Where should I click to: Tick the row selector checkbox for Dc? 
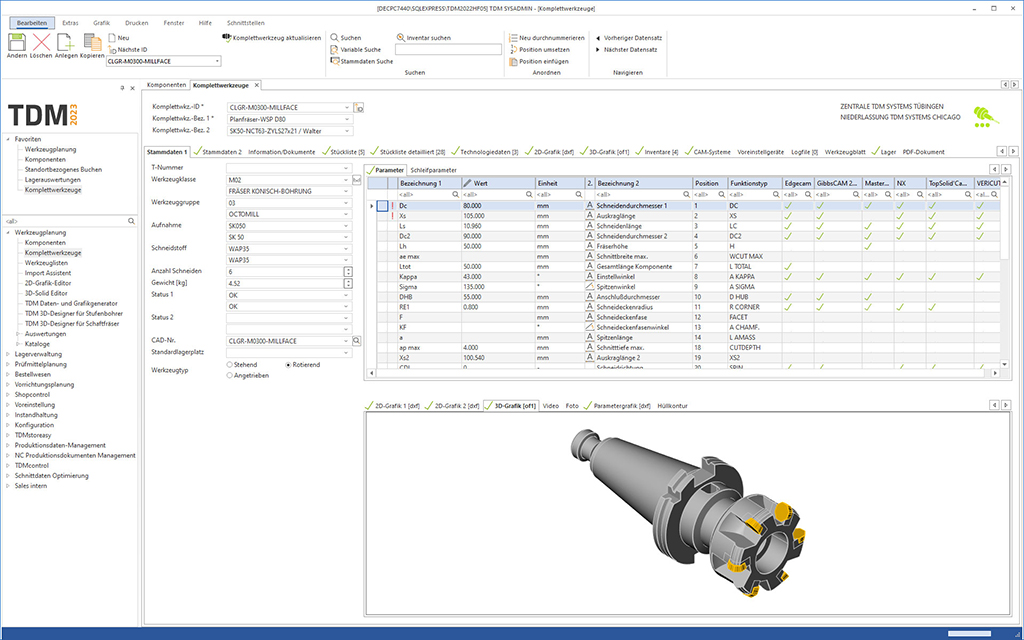pyautogui.click(x=382, y=206)
